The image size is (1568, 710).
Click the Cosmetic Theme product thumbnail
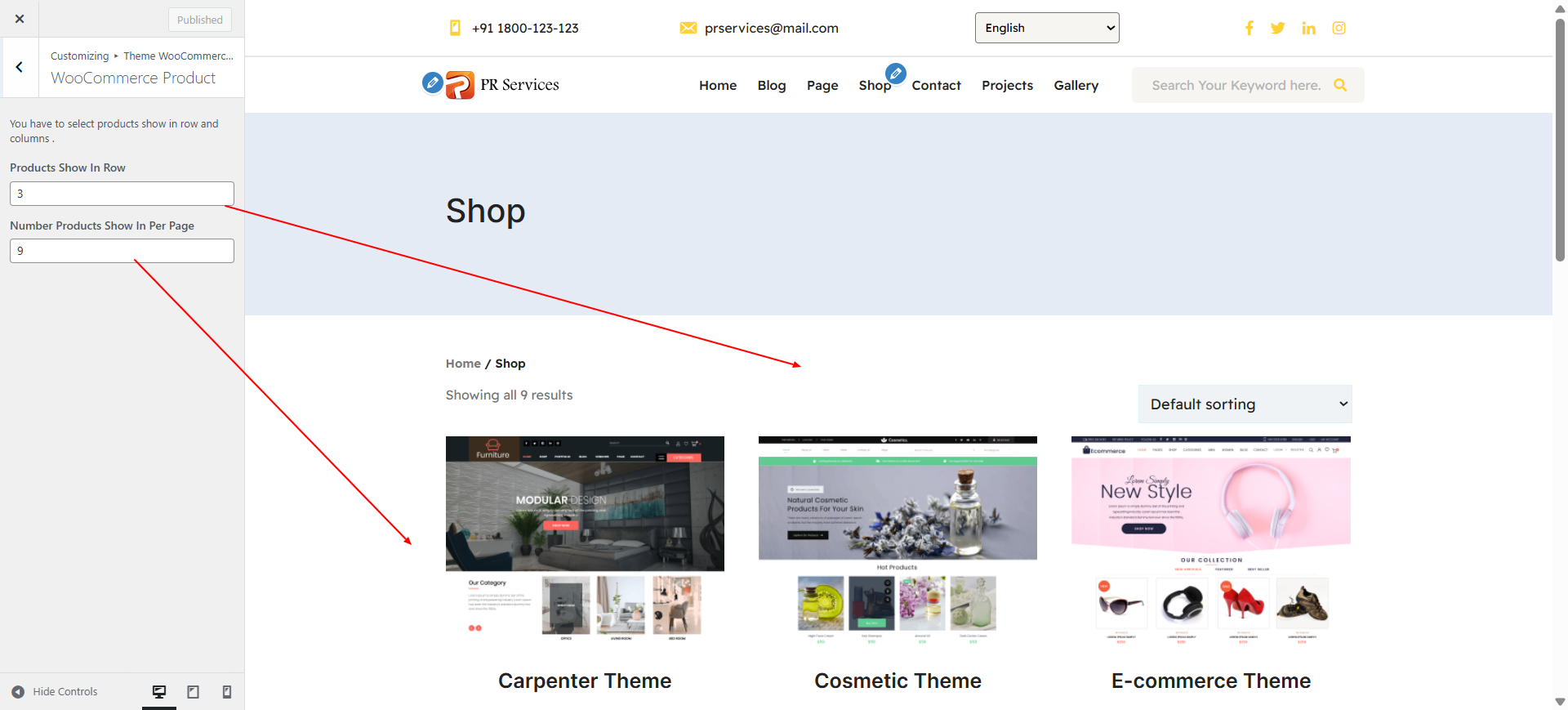pyautogui.click(x=898, y=541)
